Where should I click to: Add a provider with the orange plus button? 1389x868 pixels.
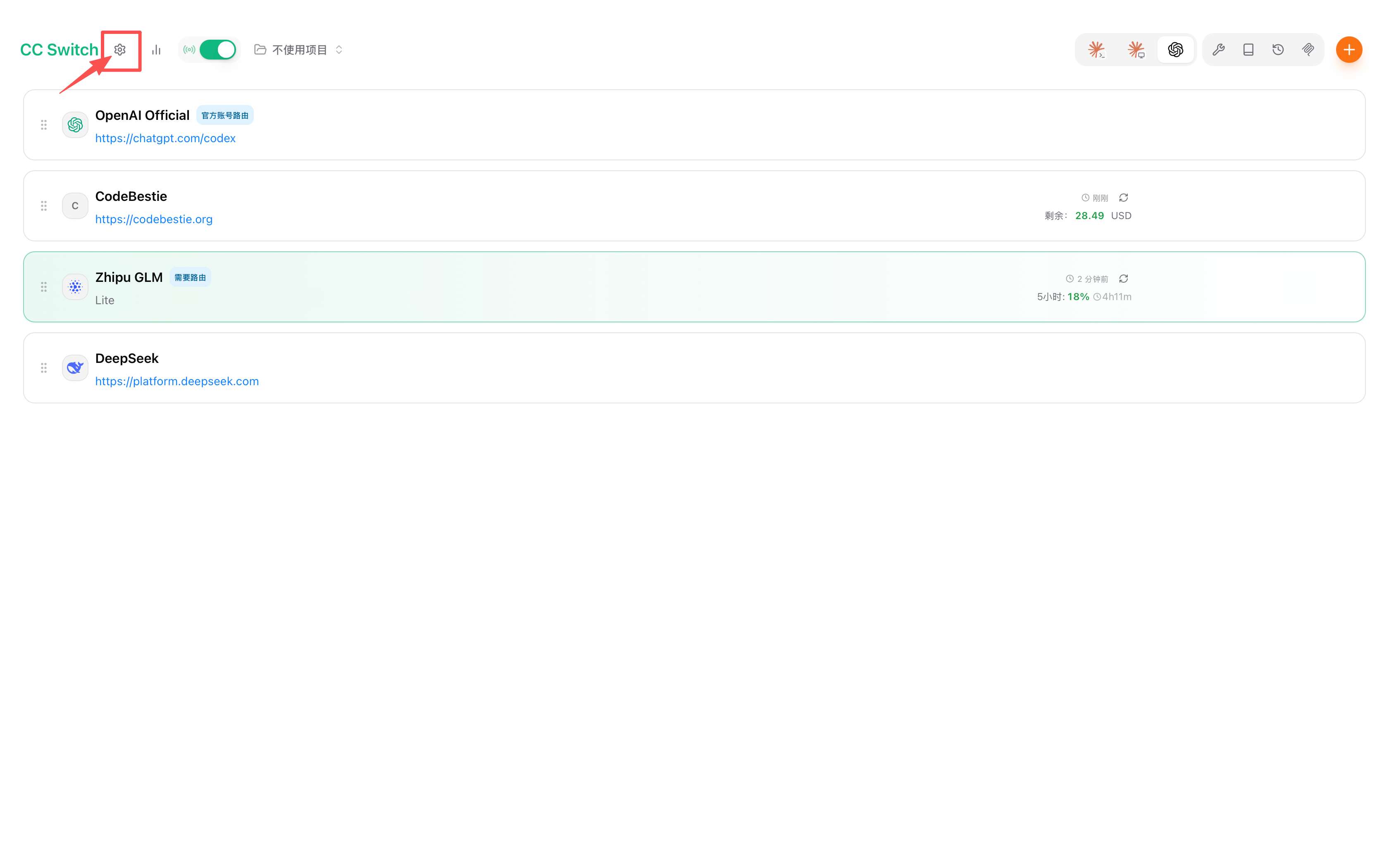pyautogui.click(x=1349, y=50)
